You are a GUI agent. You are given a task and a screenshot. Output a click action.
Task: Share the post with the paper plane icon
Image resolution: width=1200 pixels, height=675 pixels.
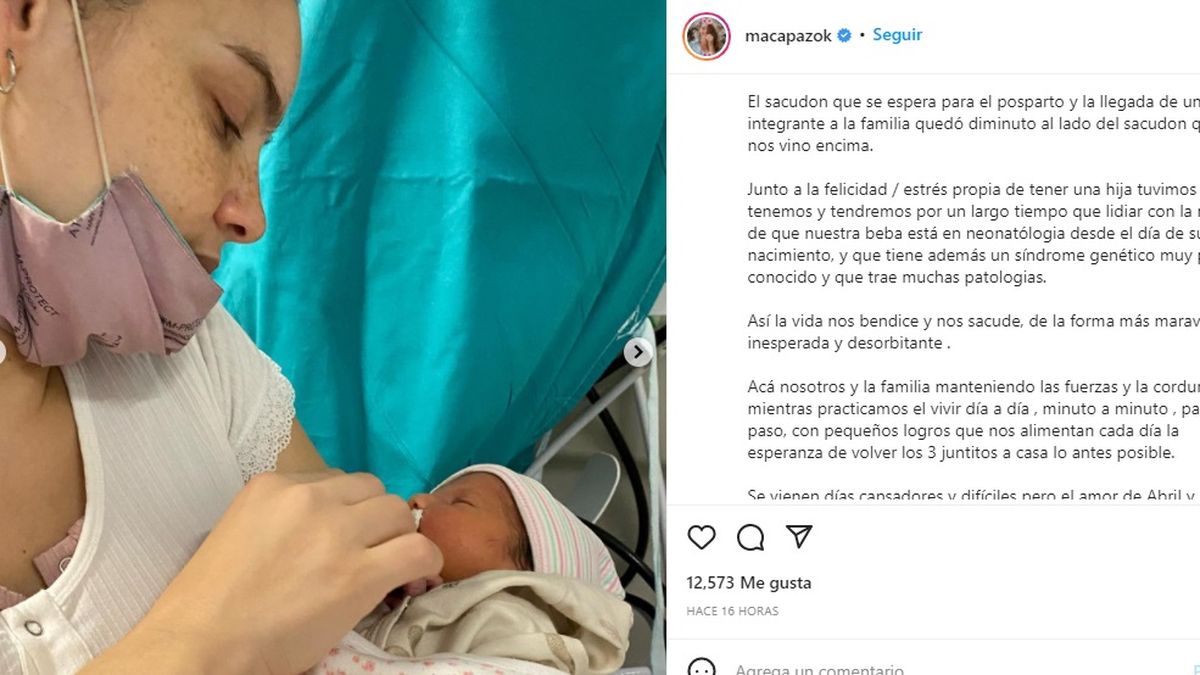pos(798,537)
